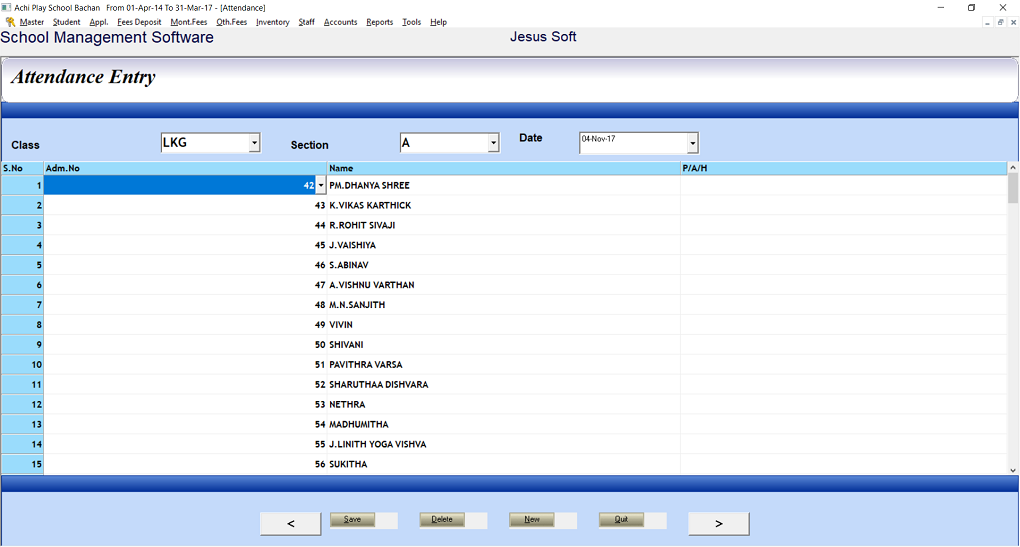The image size is (1020, 547).
Task: Expand the Adm.No dropdown in row 1
Action: 320,186
